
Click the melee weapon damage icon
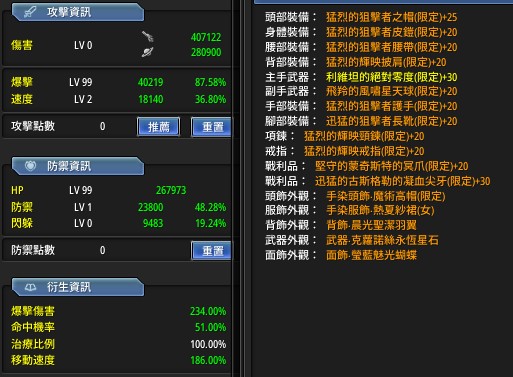click(147, 36)
